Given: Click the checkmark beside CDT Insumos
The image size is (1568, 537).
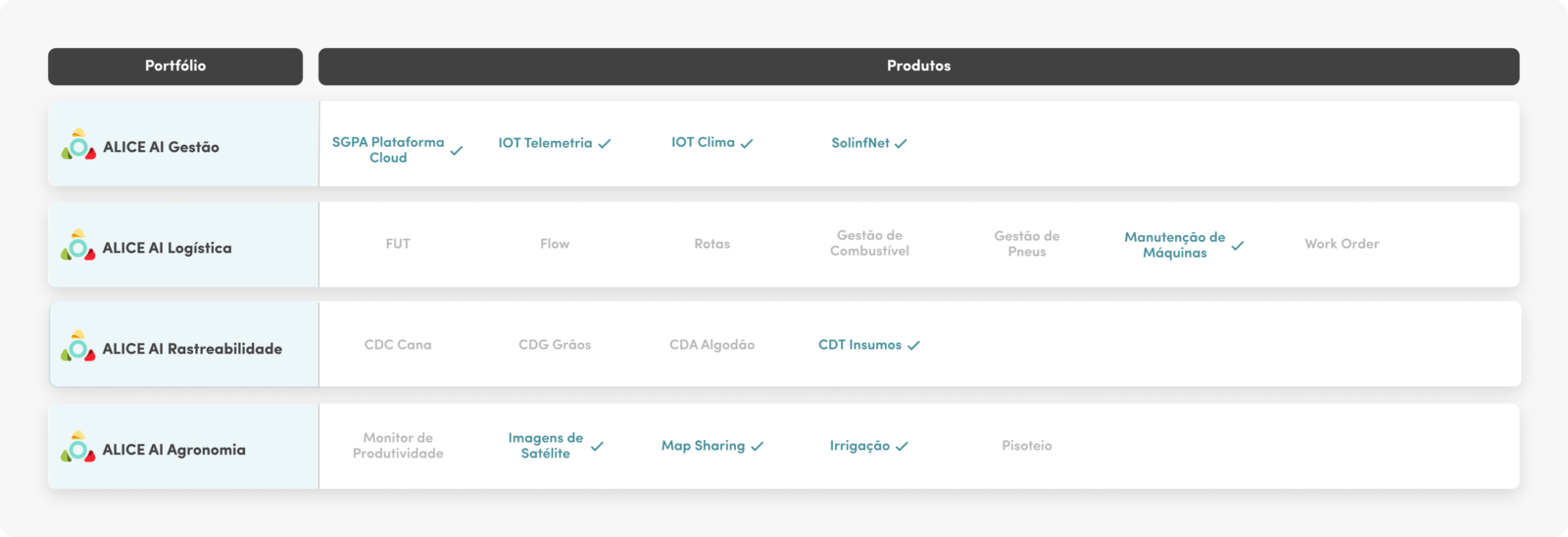Looking at the screenshot, I should click(x=913, y=345).
